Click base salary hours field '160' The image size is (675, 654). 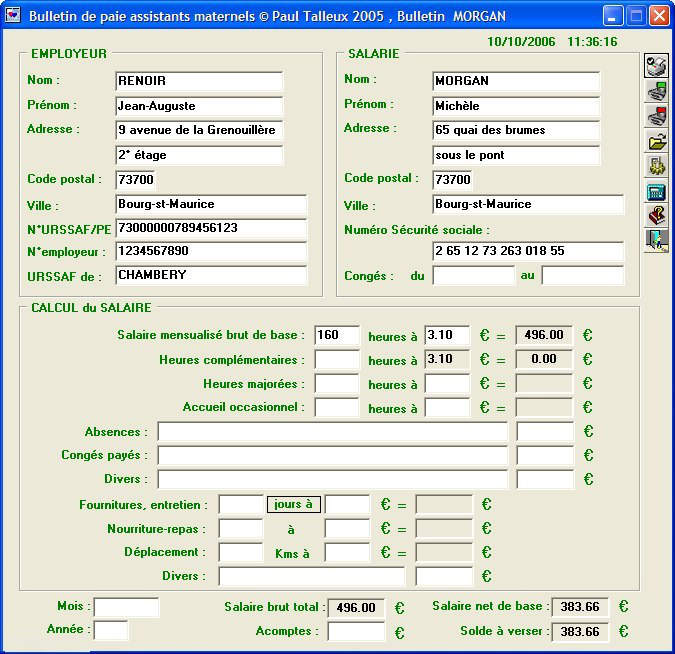coord(337,335)
